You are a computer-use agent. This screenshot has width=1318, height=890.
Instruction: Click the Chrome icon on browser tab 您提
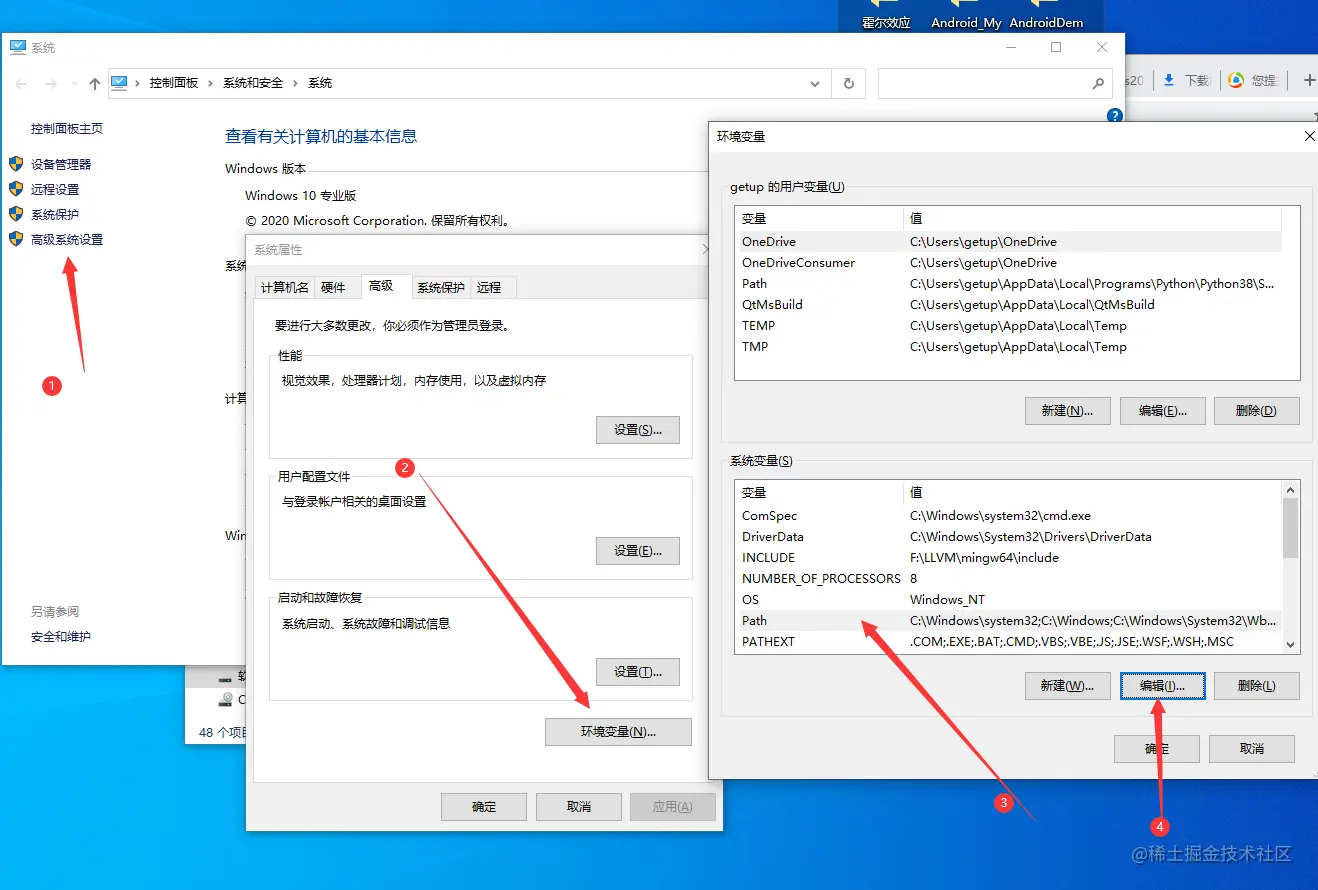(1236, 80)
